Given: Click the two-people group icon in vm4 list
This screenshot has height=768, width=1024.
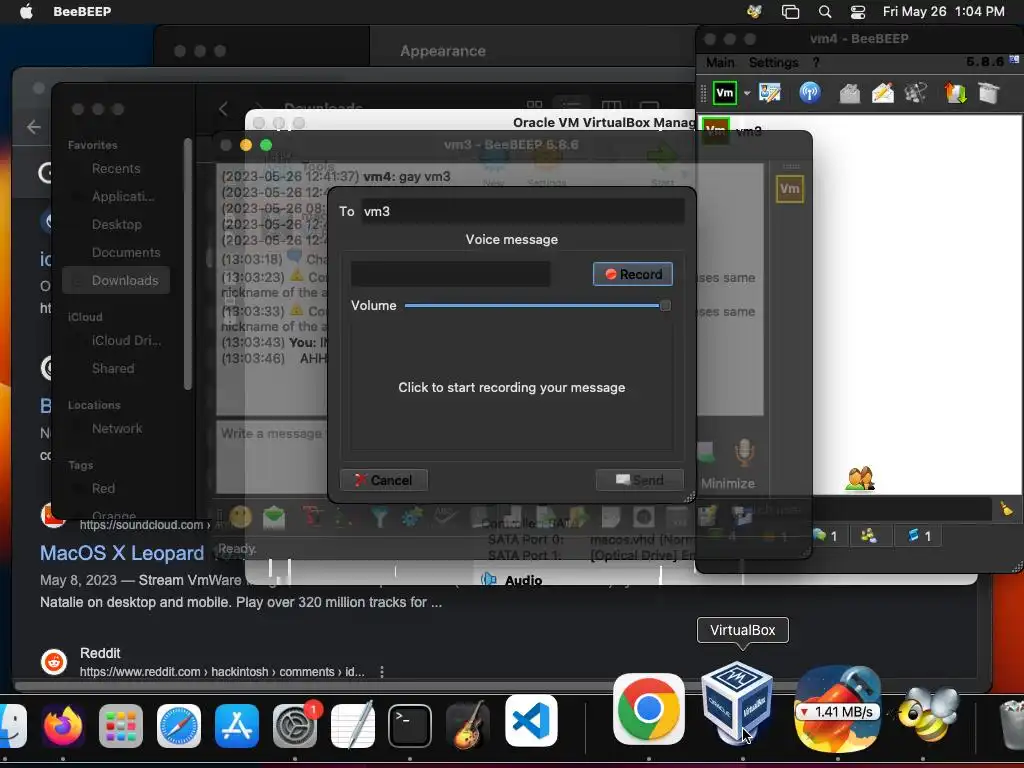Looking at the screenshot, I should pyautogui.click(x=859, y=479).
